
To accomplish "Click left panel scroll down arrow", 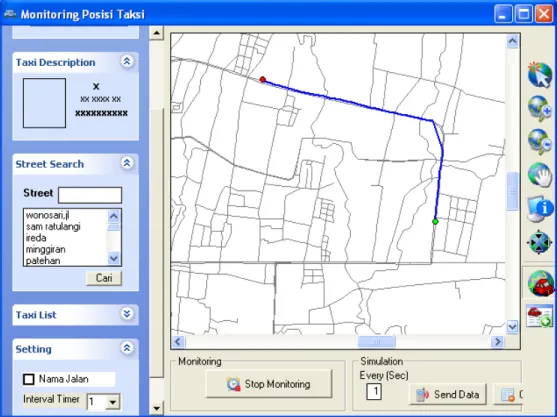I will coord(156,408).
